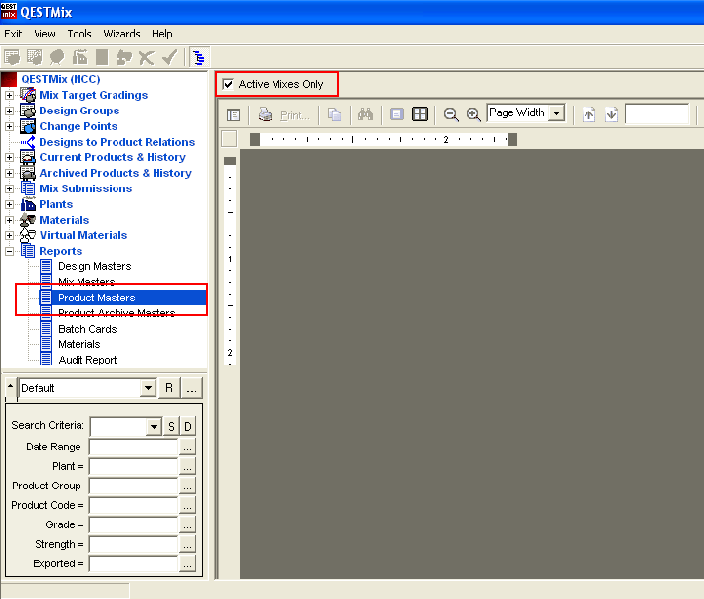Expand Mix Target Gradings node
The height and width of the screenshot is (599, 704).
coord(9,95)
